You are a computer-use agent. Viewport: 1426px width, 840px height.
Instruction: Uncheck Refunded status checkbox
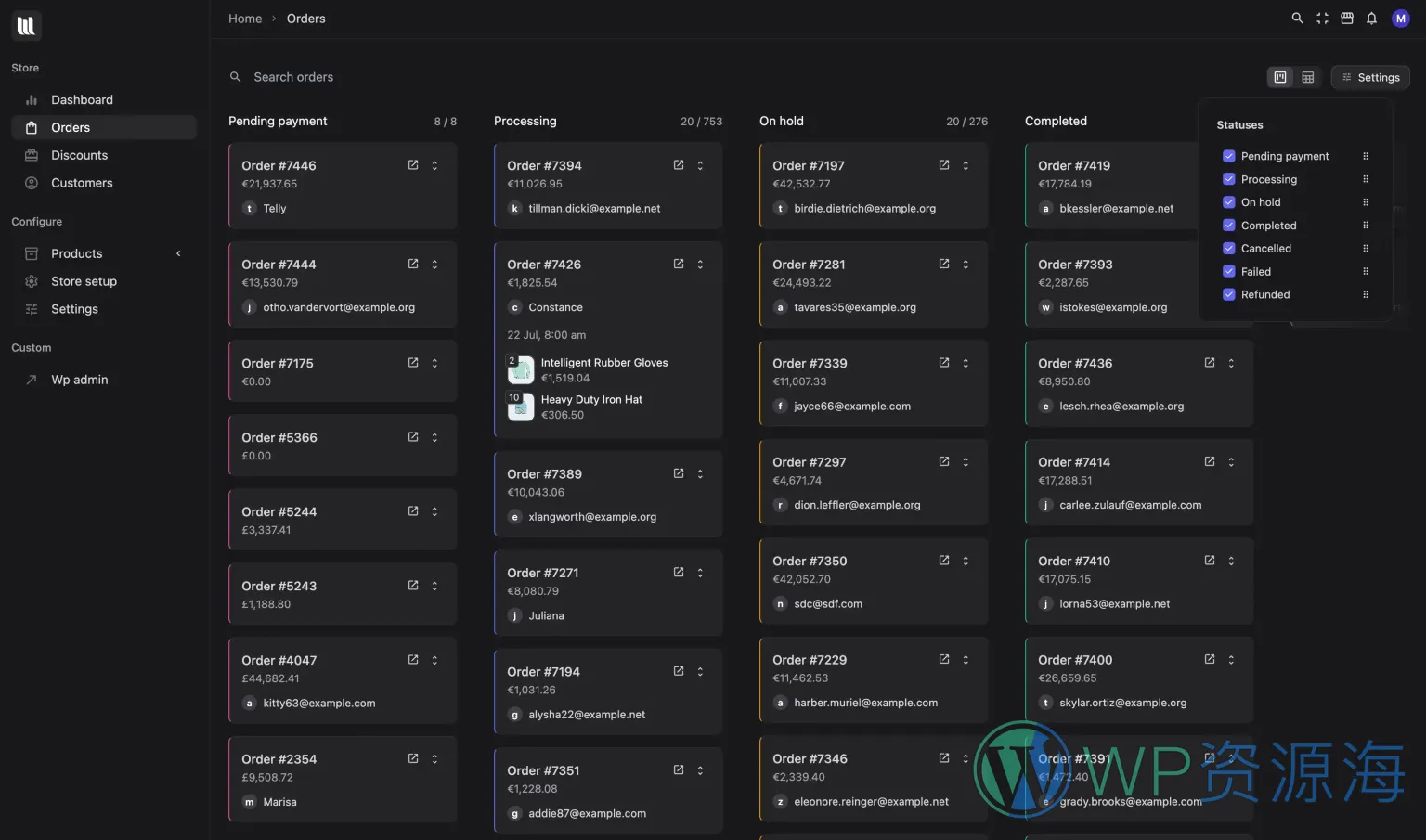click(x=1229, y=294)
